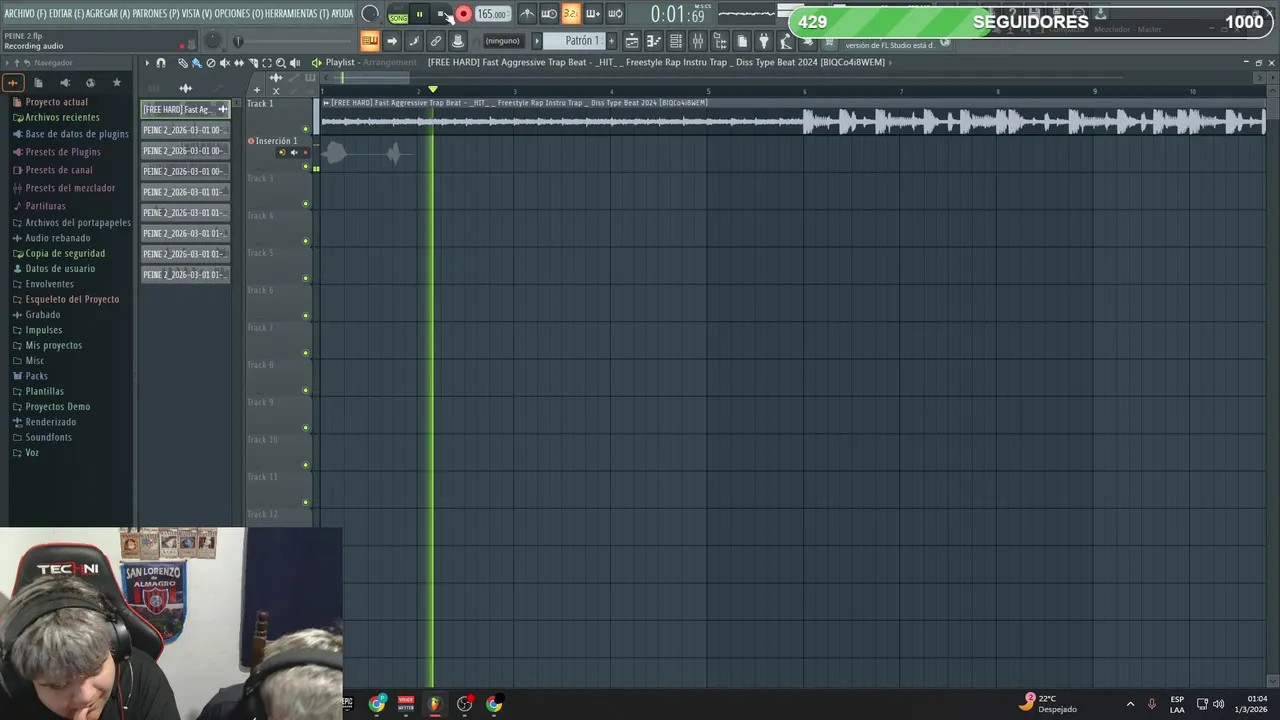This screenshot has height=720, width=1280.
Task: Select the Playlist Delete tool
Action: [210, 63]
